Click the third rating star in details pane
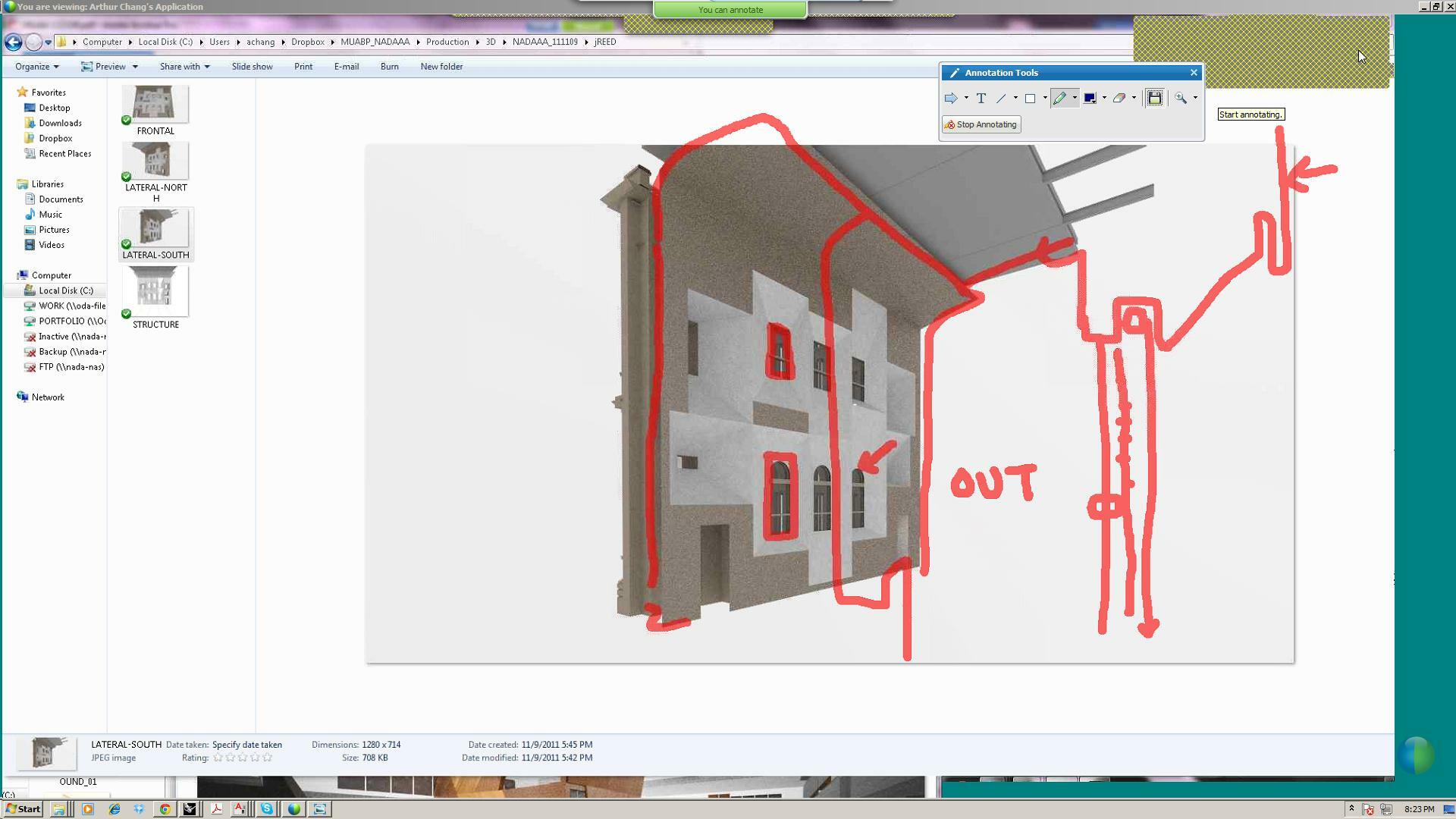The height and width of the screenshot is (819, 1456). (243, 758)
